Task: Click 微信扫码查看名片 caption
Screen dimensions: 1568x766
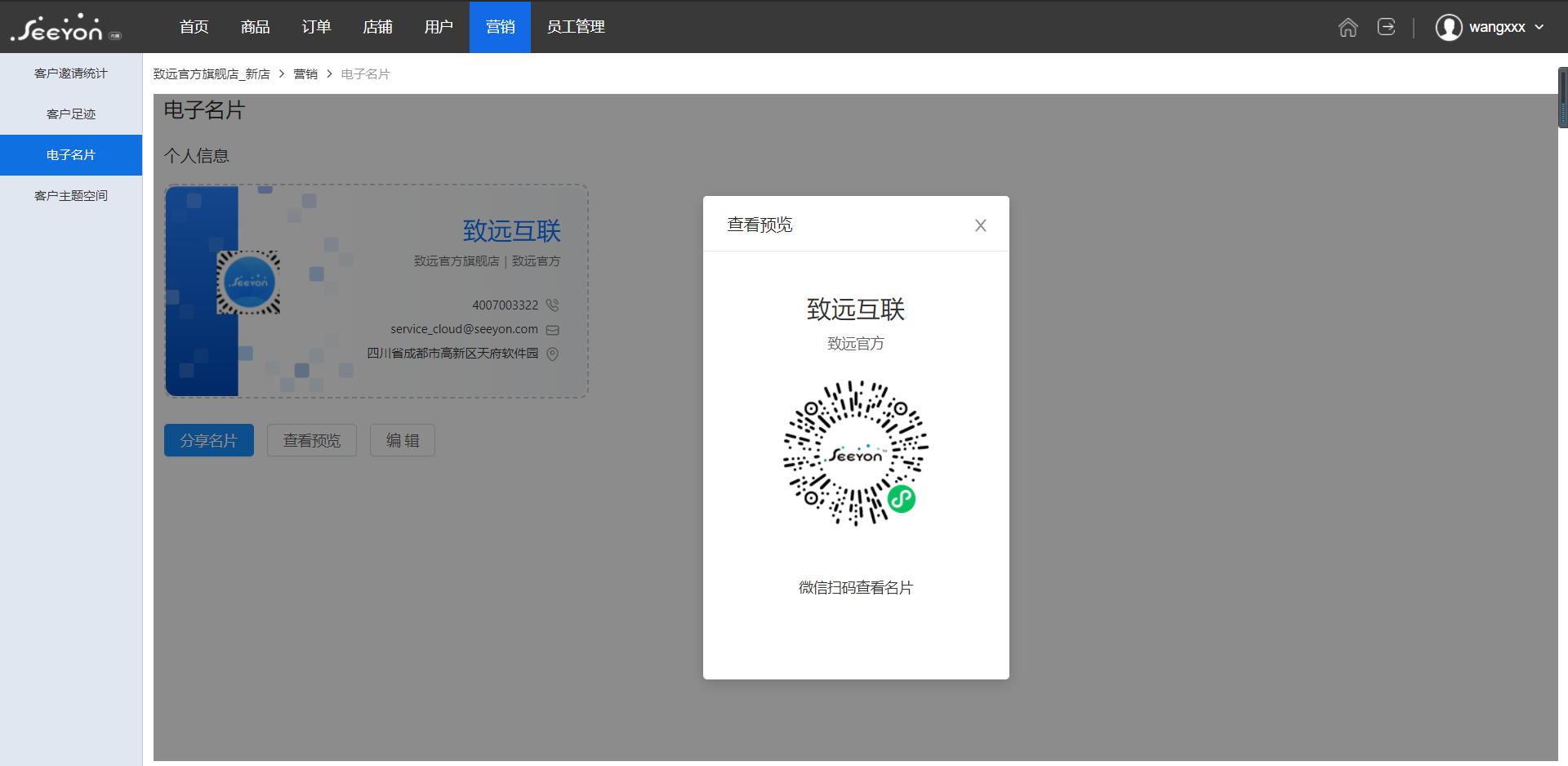Action: point(856,588)
